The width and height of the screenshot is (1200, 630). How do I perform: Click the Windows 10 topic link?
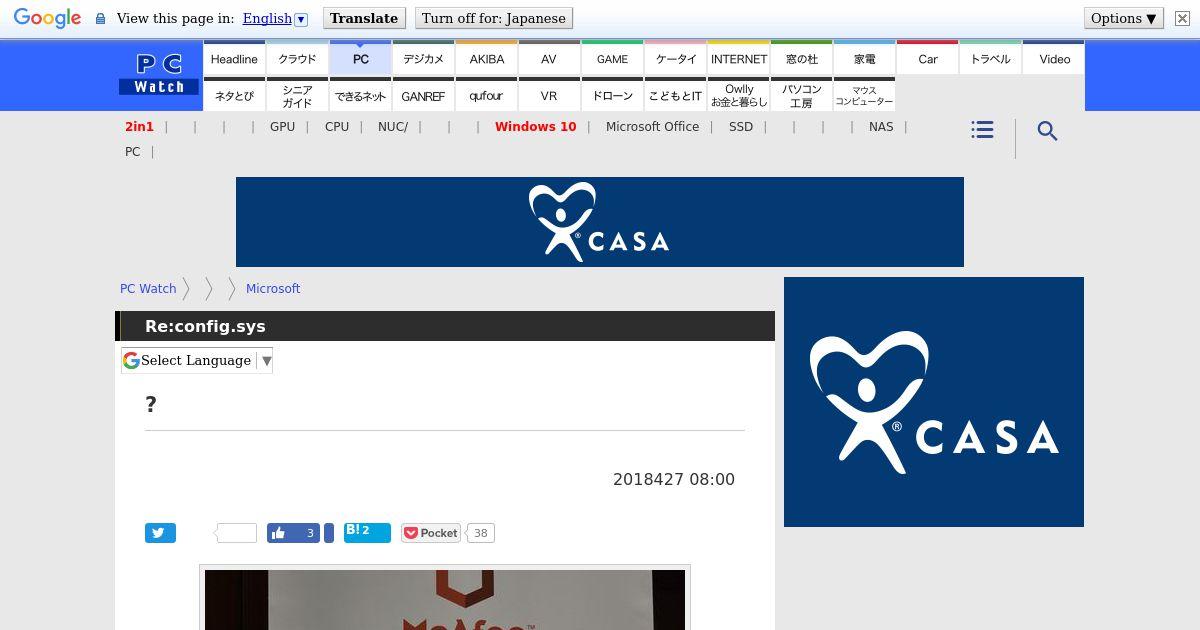click(535, 127)
